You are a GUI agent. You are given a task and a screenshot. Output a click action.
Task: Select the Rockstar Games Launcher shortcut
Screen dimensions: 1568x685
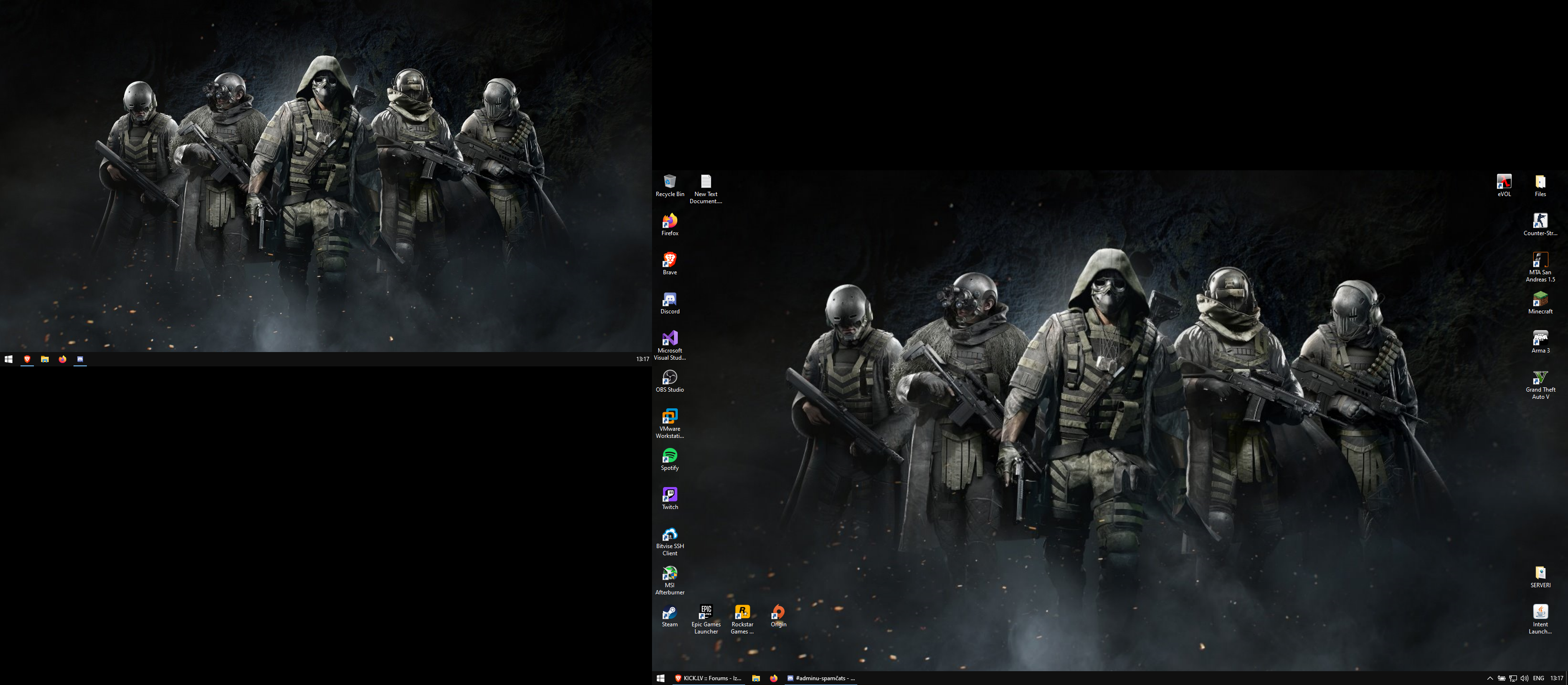pos(742,619)
